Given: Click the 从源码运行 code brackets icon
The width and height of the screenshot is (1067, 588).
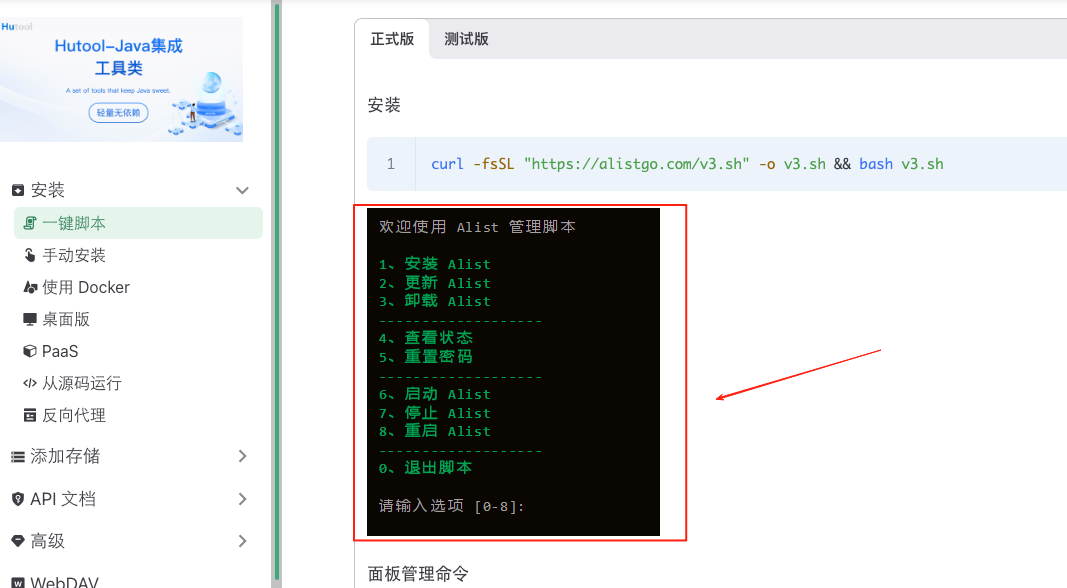Looking at the screenshot, I should tap(30, 383).
